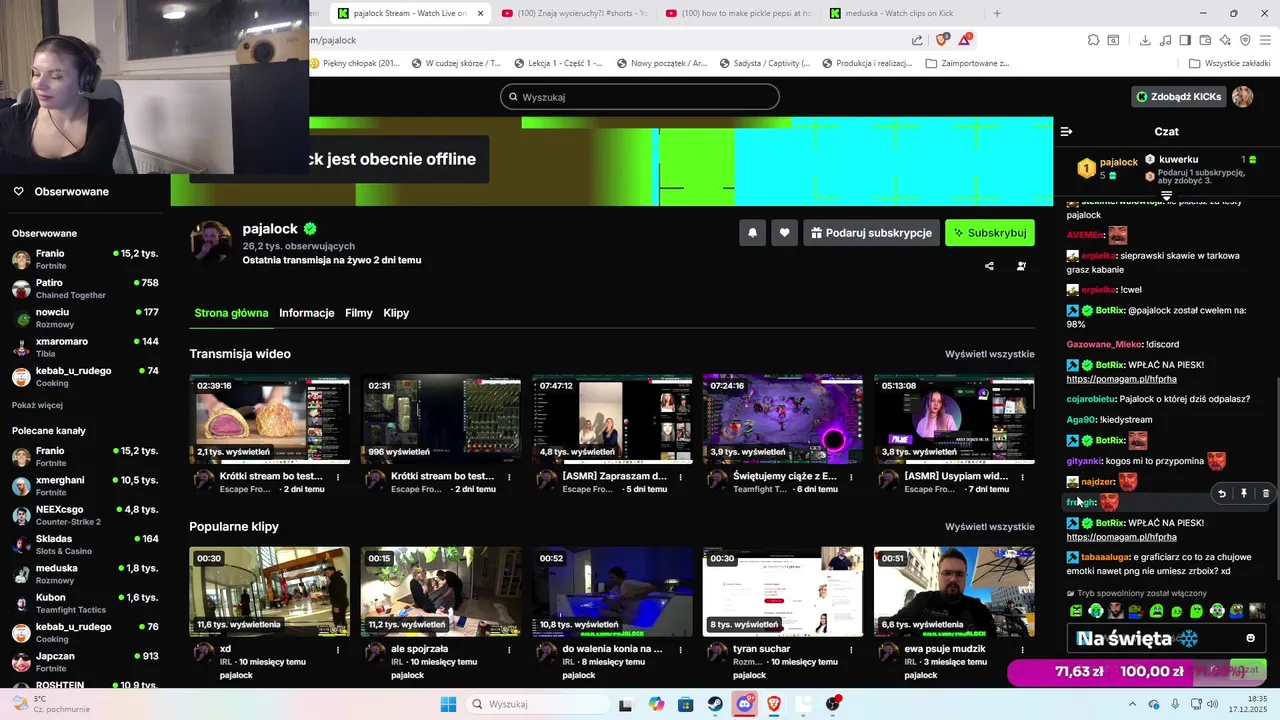1280x720 pixels.
Task: Open Copilot from the taskbar
Action: click(x=656, y=704)
